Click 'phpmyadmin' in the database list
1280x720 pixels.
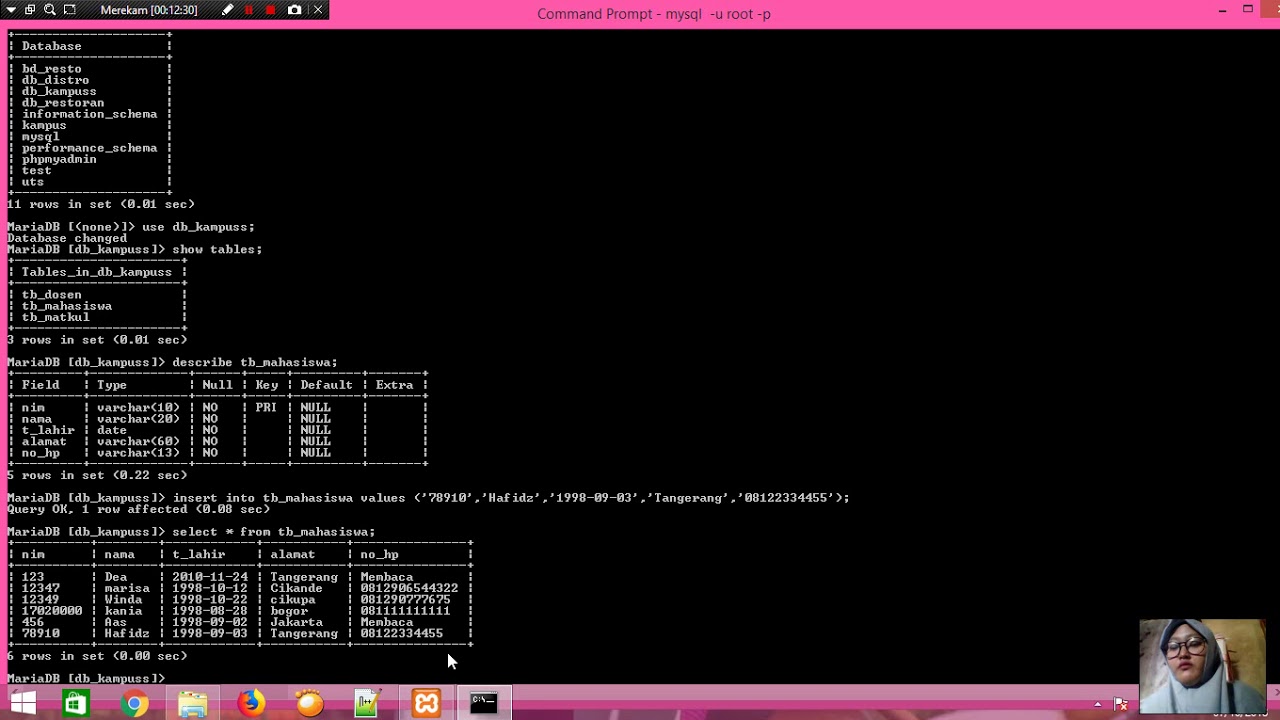coord(59,159)
